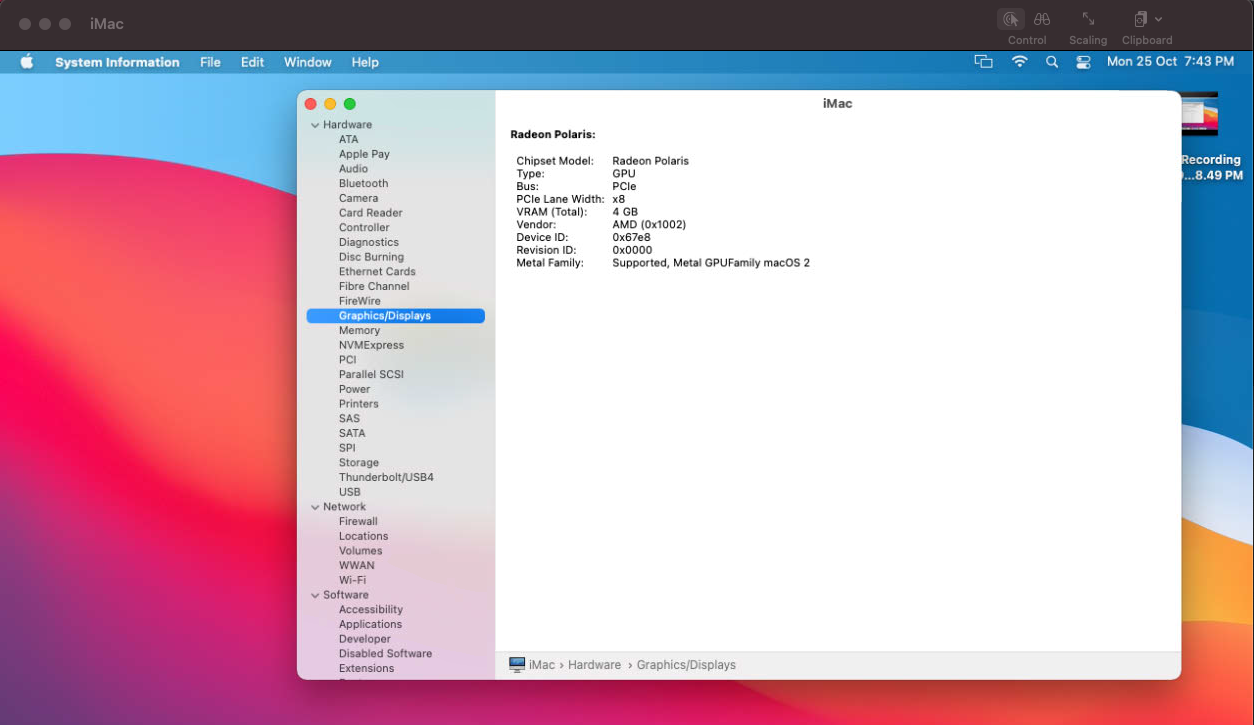Viewport: 1254px width, 725px height.
Task: Select Firewall under Network
Action: 358,521
